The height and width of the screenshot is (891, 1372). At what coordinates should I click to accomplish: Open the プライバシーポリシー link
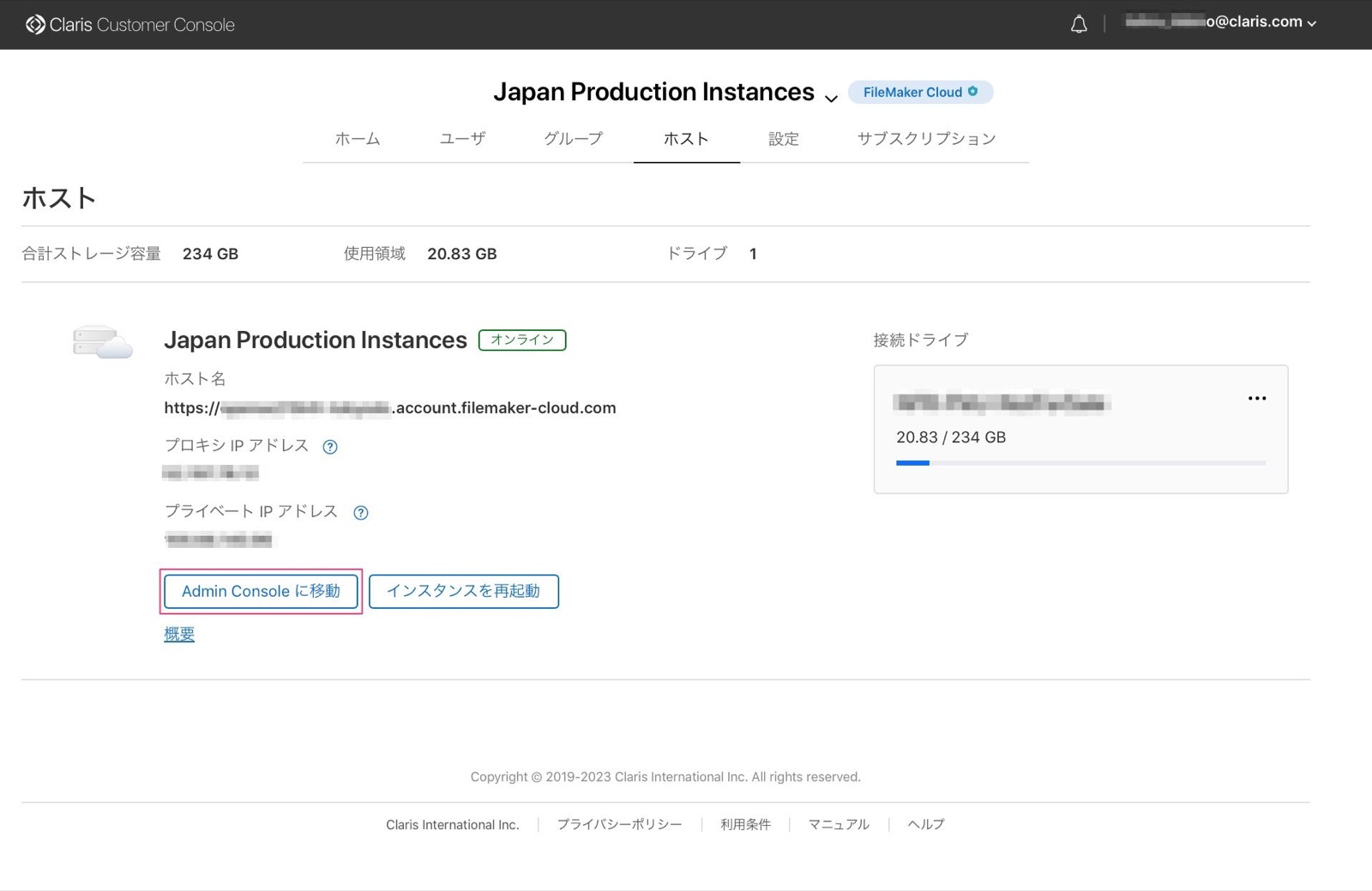[x=619, y=824]
